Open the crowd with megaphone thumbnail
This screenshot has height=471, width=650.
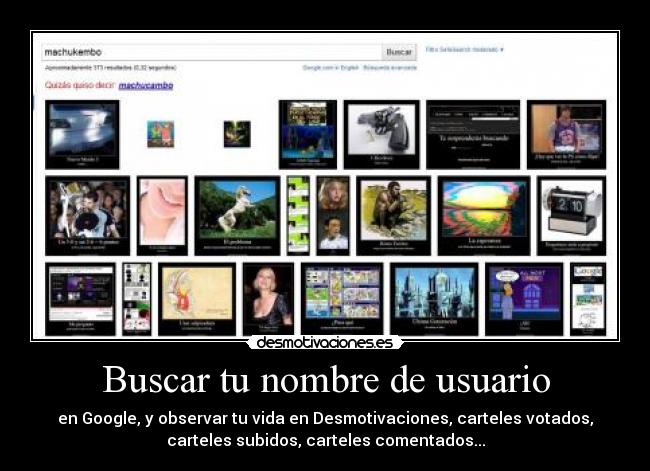[x=87, y=216]
